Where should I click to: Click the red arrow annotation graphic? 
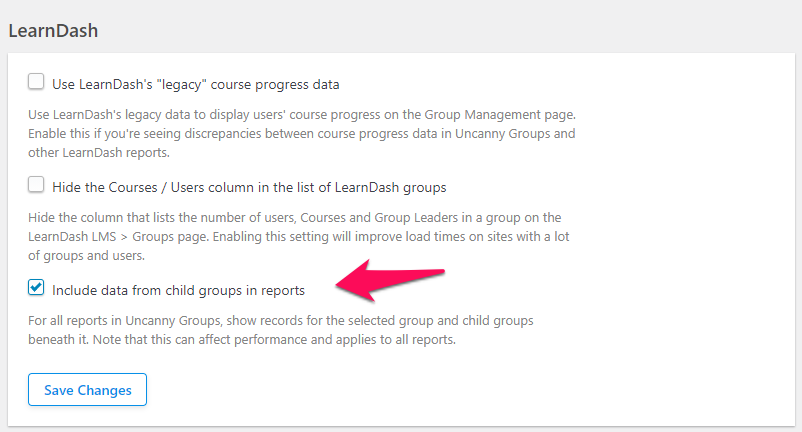click(388, 279)
